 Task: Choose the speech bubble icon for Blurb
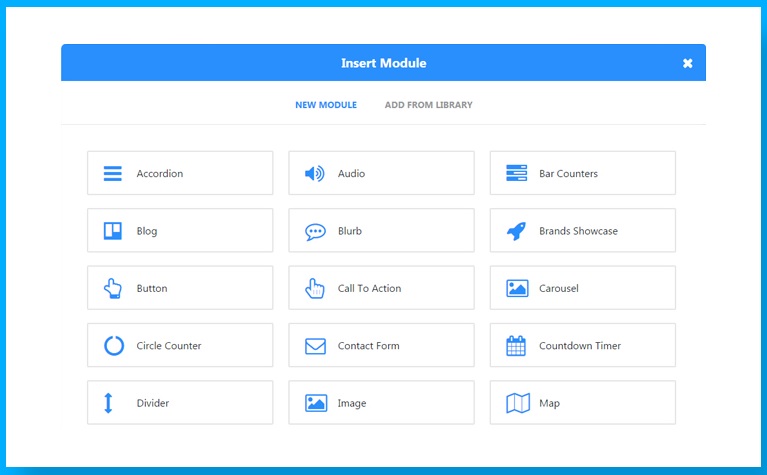coord(315,231)
